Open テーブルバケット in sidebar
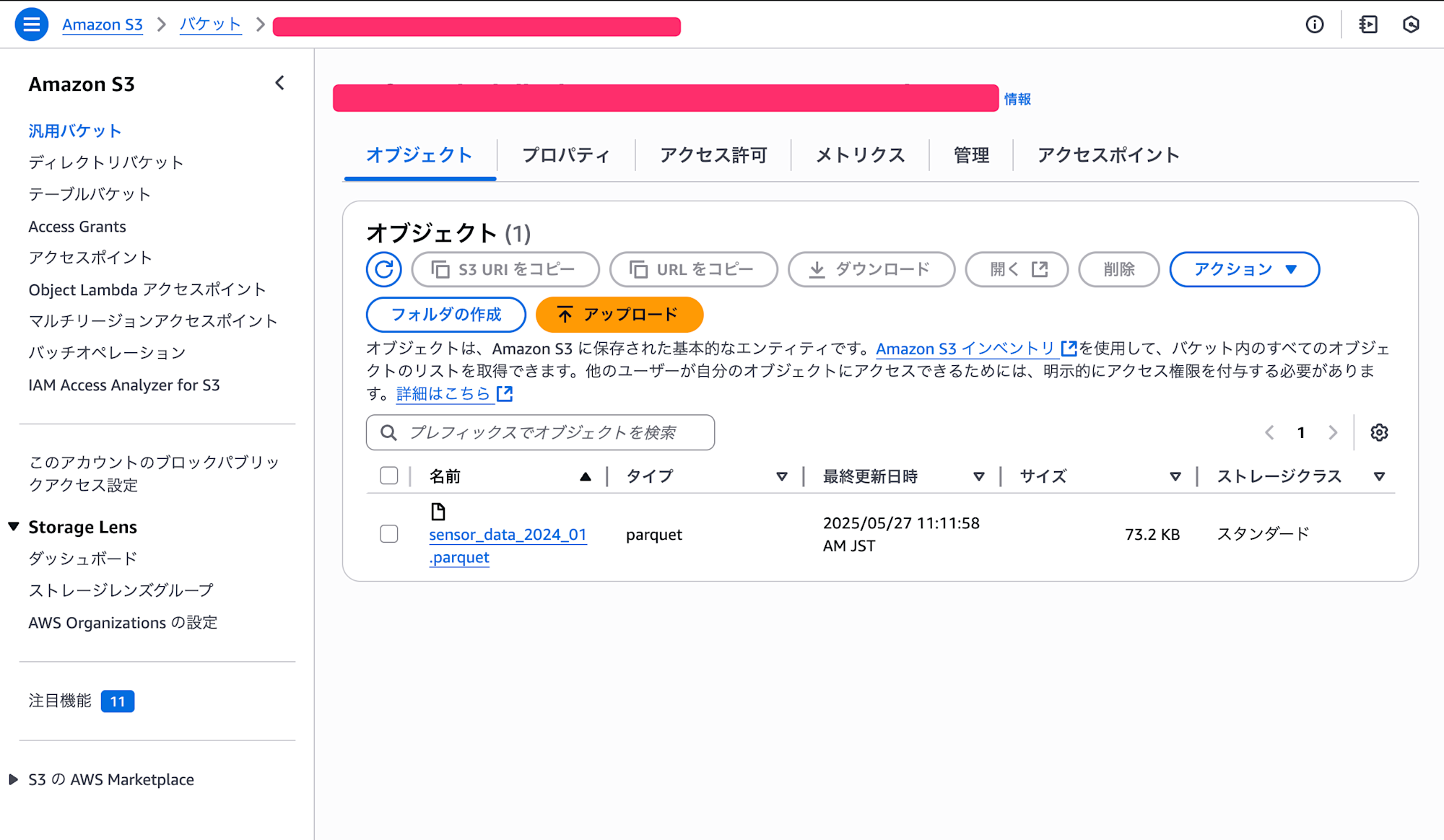 (x=90, y=194)
